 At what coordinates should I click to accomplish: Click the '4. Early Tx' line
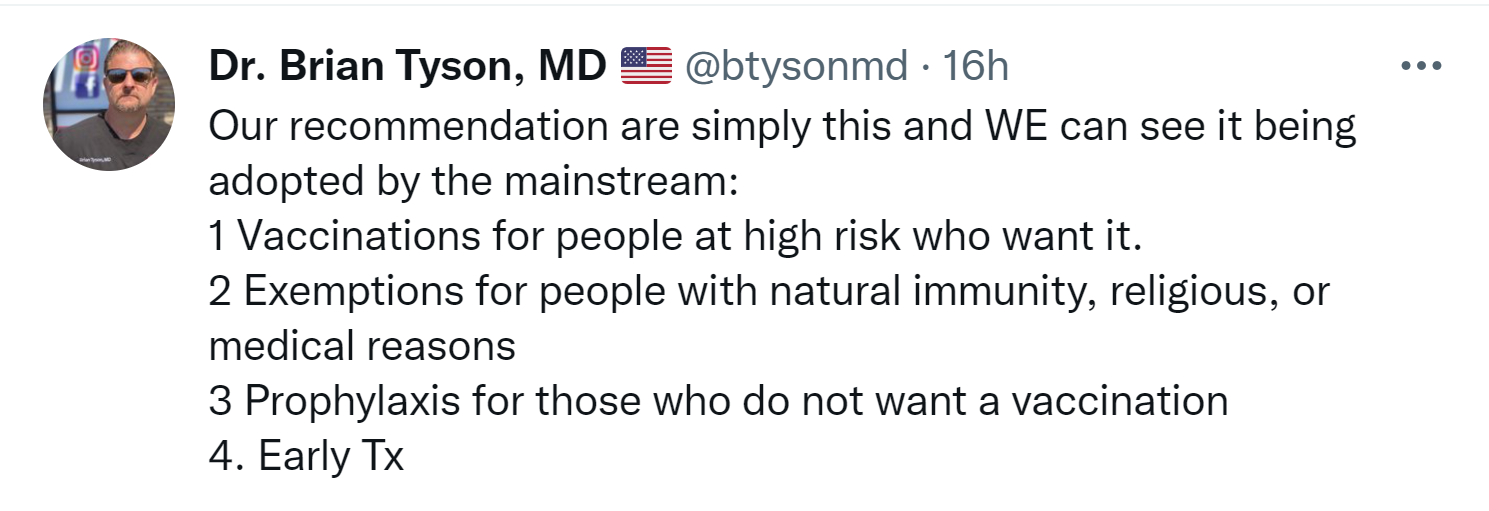(x=306, y=456)
